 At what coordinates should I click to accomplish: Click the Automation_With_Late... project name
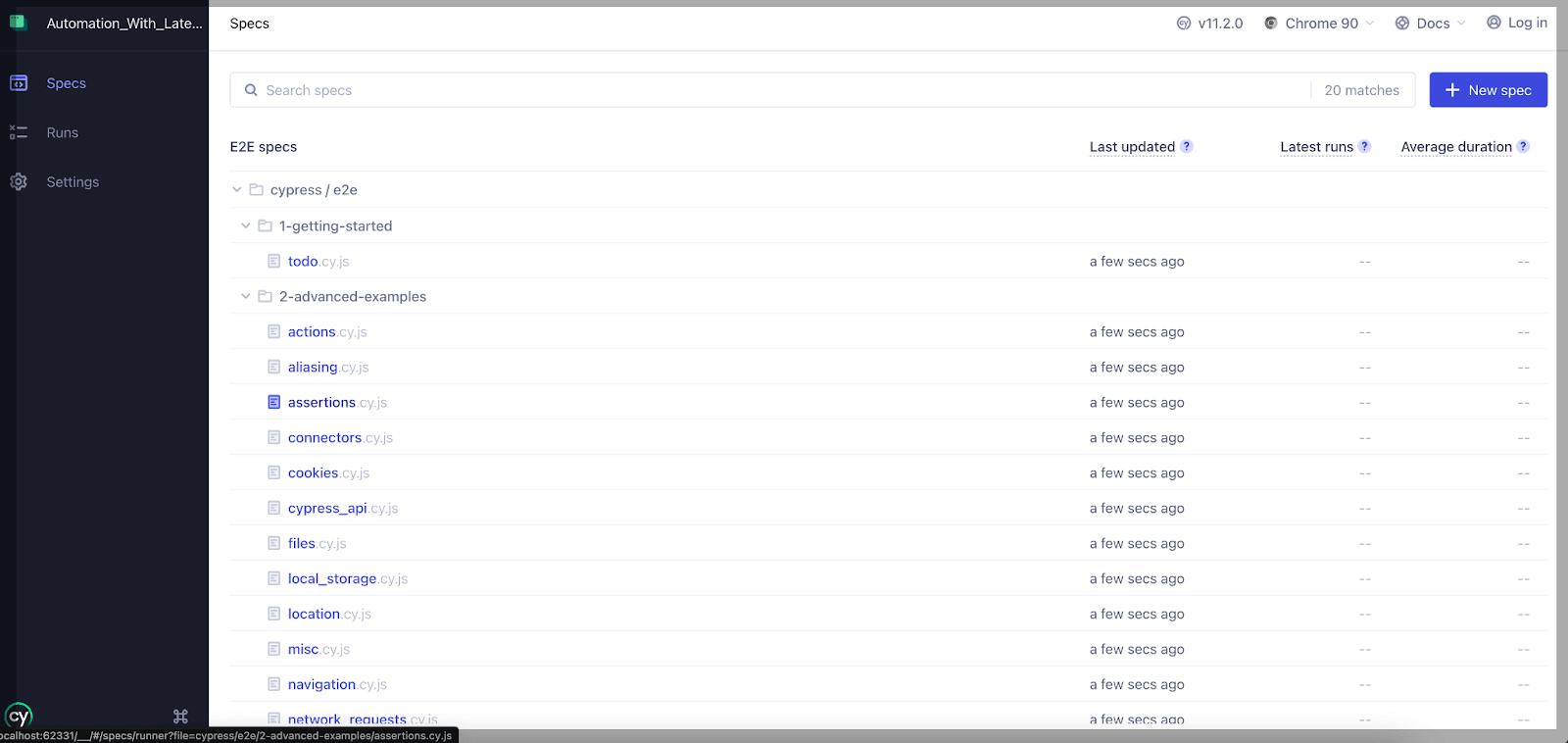click(124, 24)
